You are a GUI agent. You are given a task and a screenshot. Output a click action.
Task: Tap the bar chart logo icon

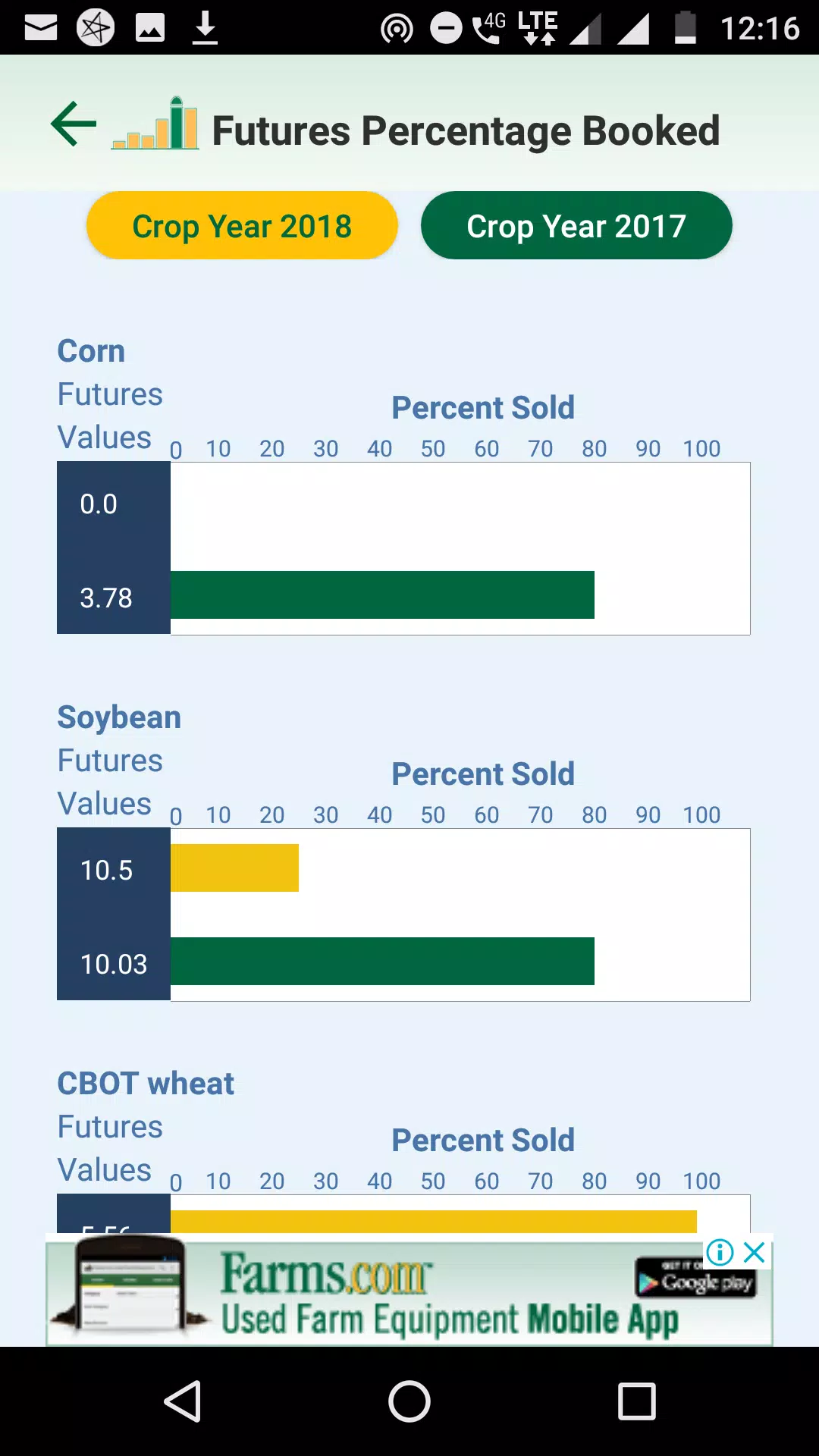[155, 124]
